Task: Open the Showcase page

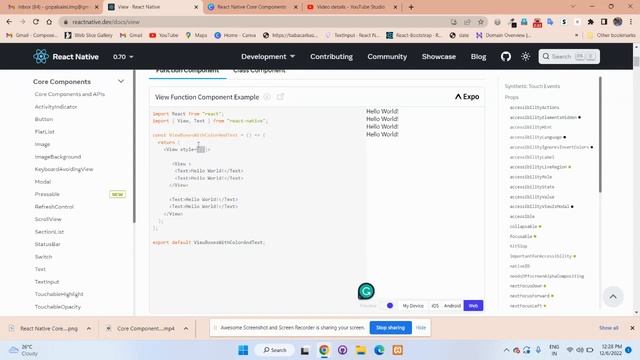Action: pos(439,57)
